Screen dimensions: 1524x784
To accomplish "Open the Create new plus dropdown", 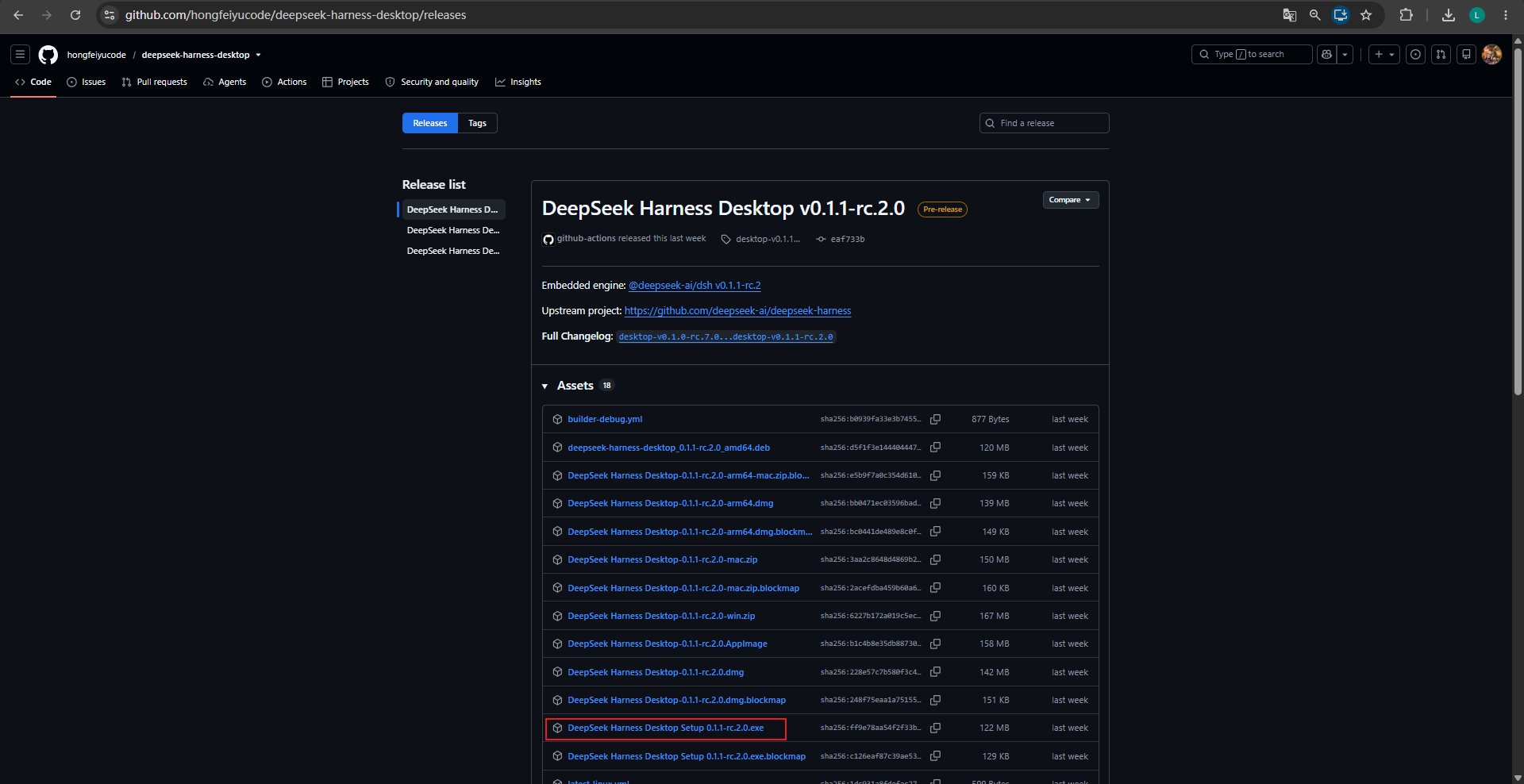I will (1384, 55).
